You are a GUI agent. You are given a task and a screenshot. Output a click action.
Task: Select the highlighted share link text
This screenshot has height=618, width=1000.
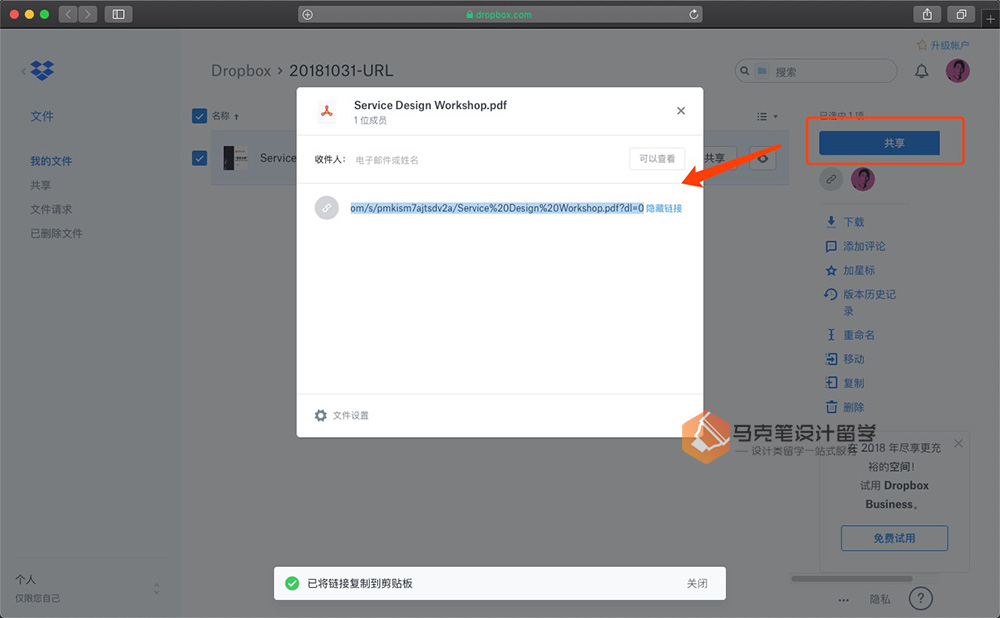click(497, 208)
